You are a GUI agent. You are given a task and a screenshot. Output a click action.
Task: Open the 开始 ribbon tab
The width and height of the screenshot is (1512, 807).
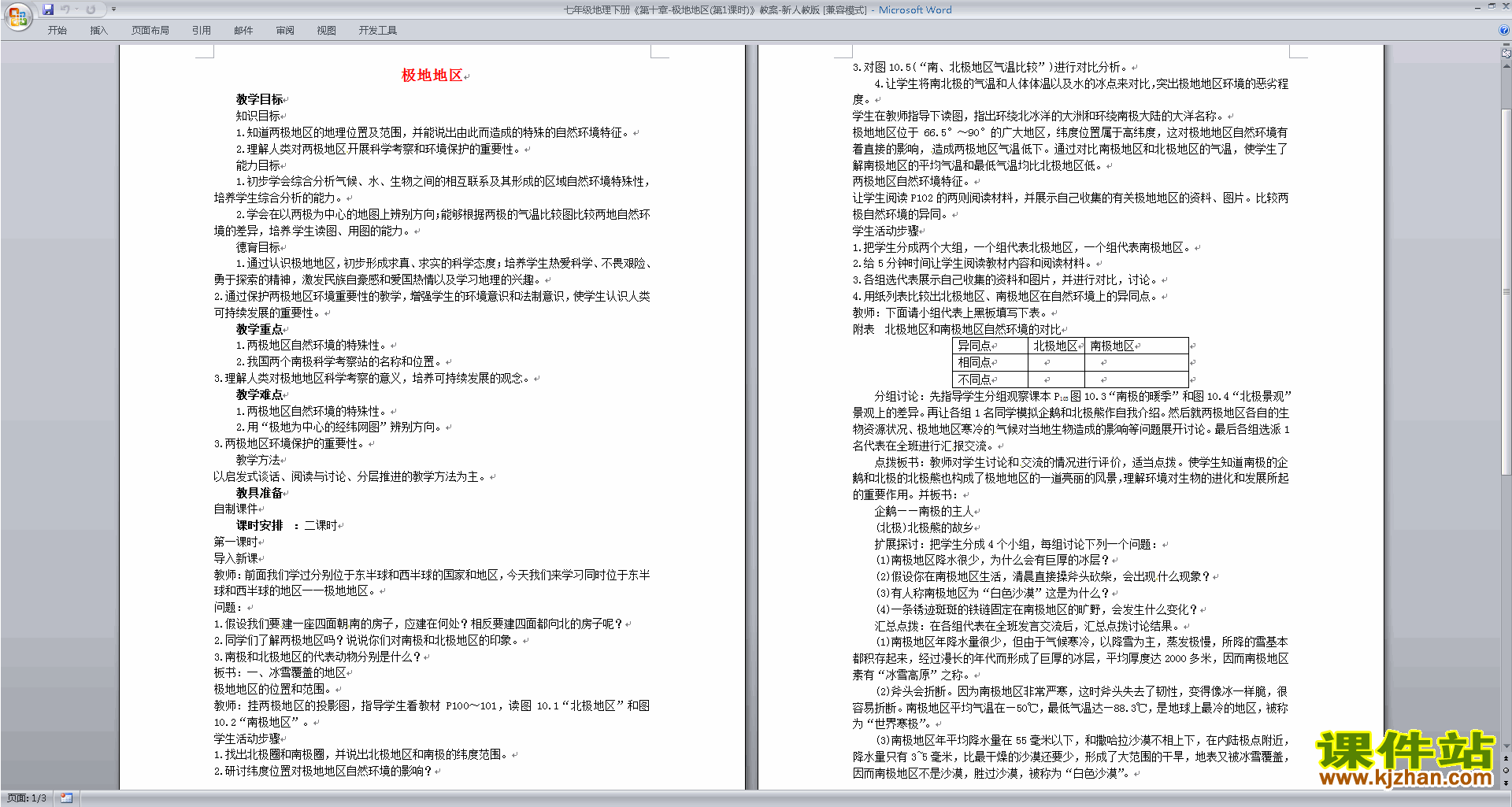pos(57,31)
